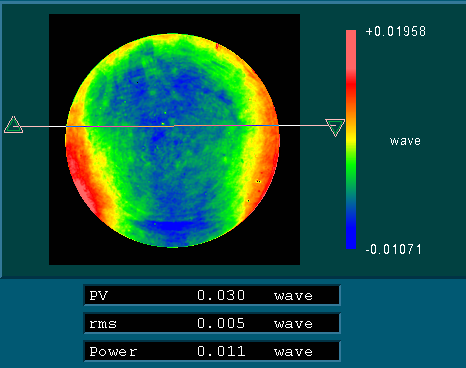Screen dimensions: 466x368
Task: Click the wave unit label beside color scale
Action: pos(405,141)
